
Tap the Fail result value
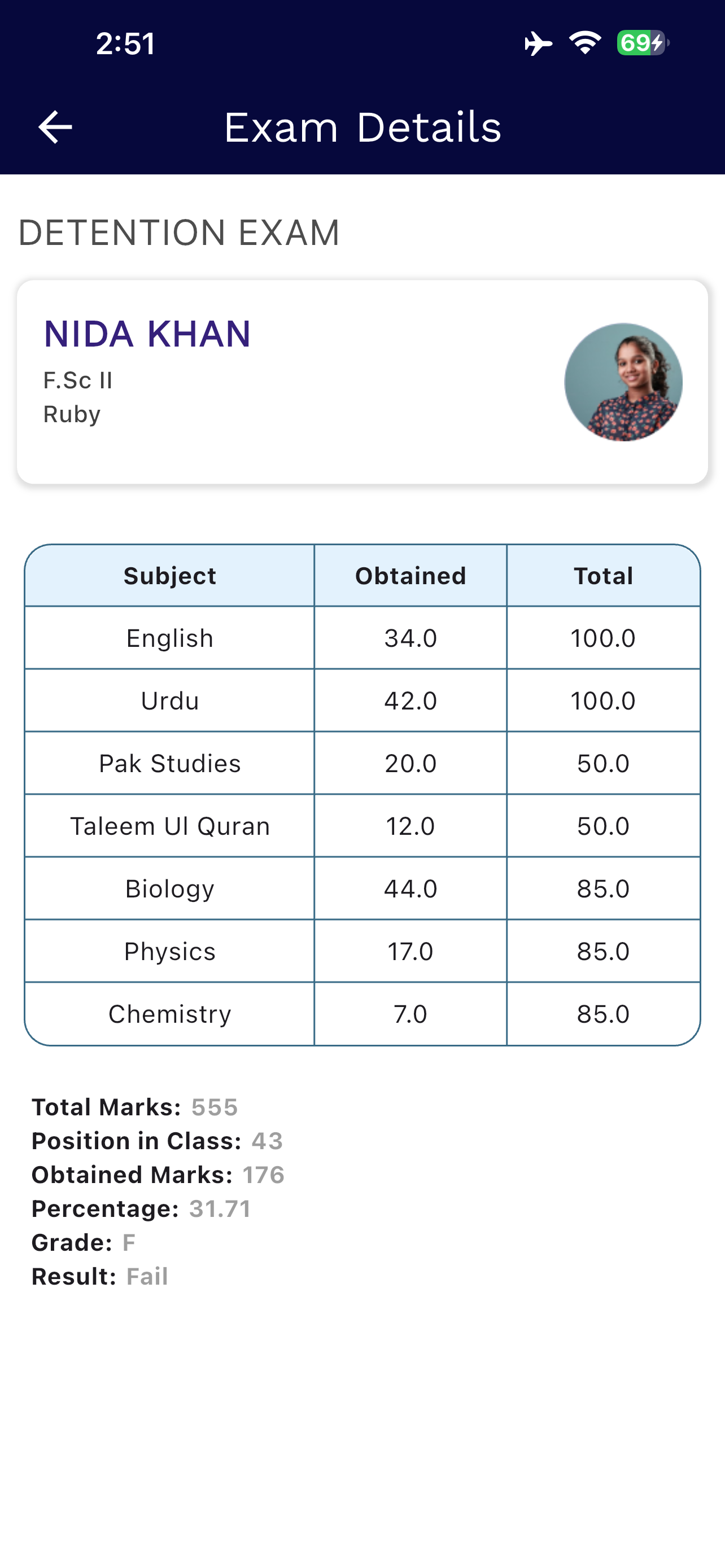(x=147, y=1276)
